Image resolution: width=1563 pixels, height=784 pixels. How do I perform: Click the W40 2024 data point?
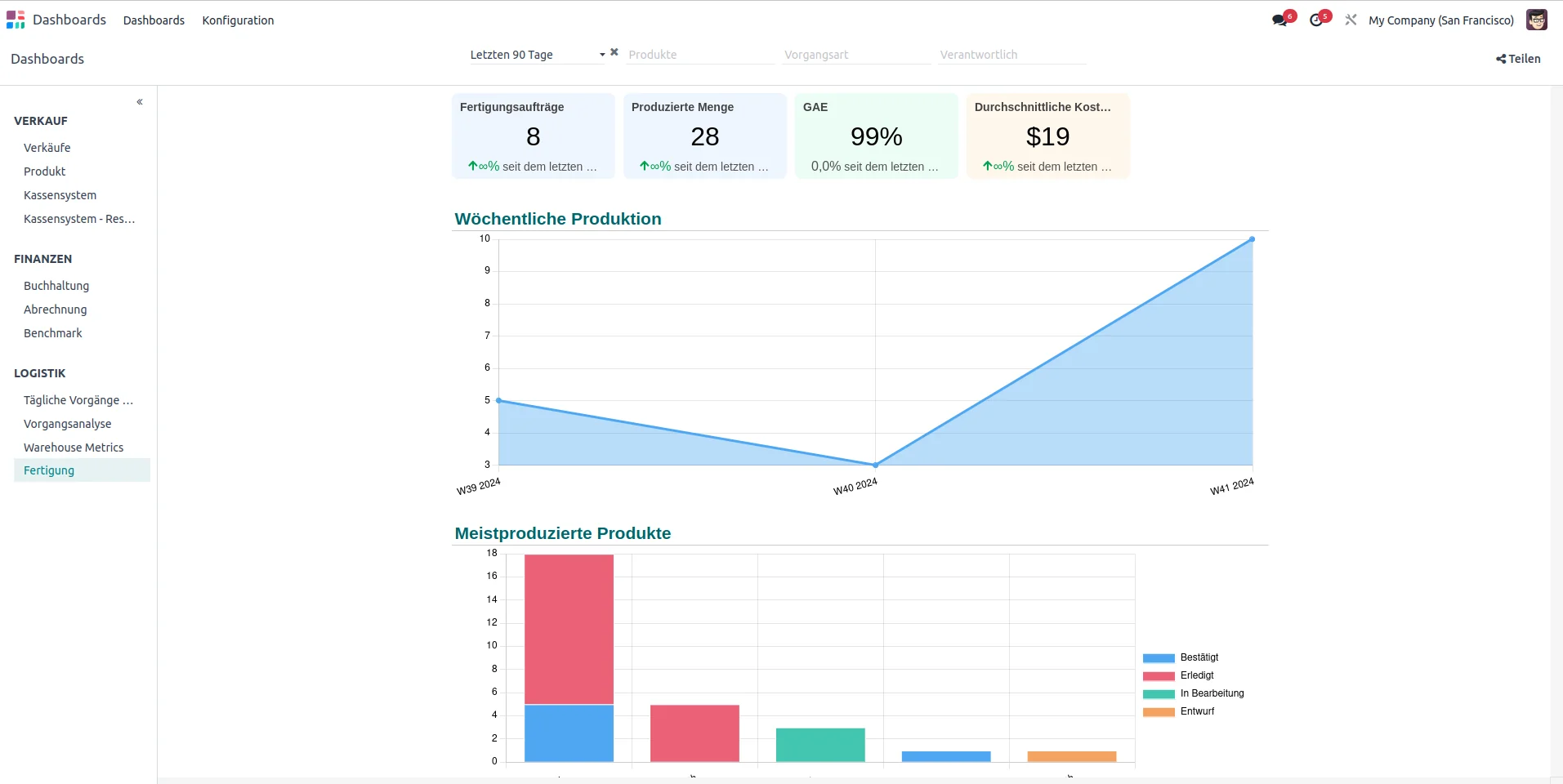(x=876, y=465)
